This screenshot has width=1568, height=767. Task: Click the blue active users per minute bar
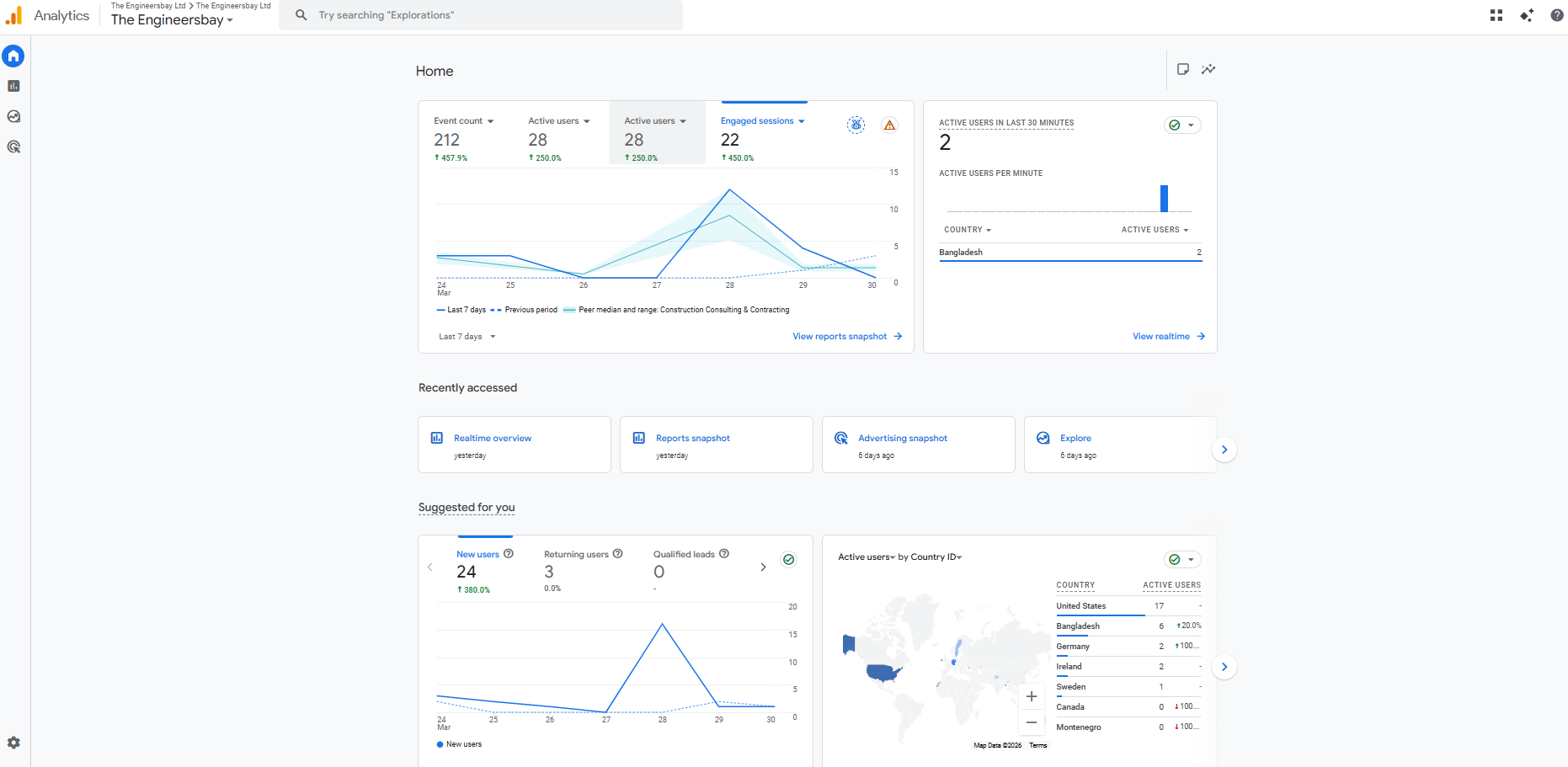(1164, 199)
